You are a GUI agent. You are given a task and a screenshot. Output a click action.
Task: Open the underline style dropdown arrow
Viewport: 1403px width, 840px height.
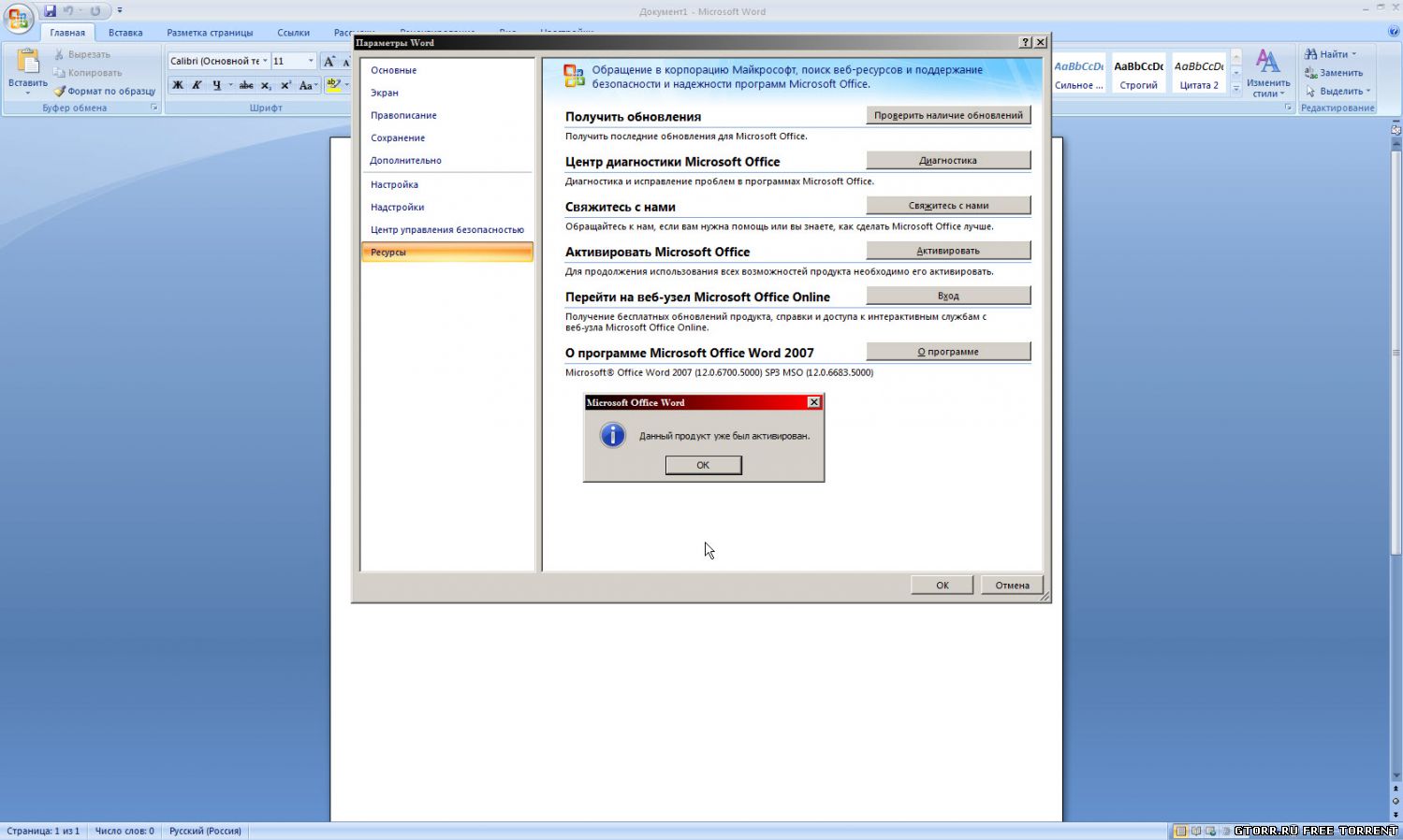click(230, 85)
